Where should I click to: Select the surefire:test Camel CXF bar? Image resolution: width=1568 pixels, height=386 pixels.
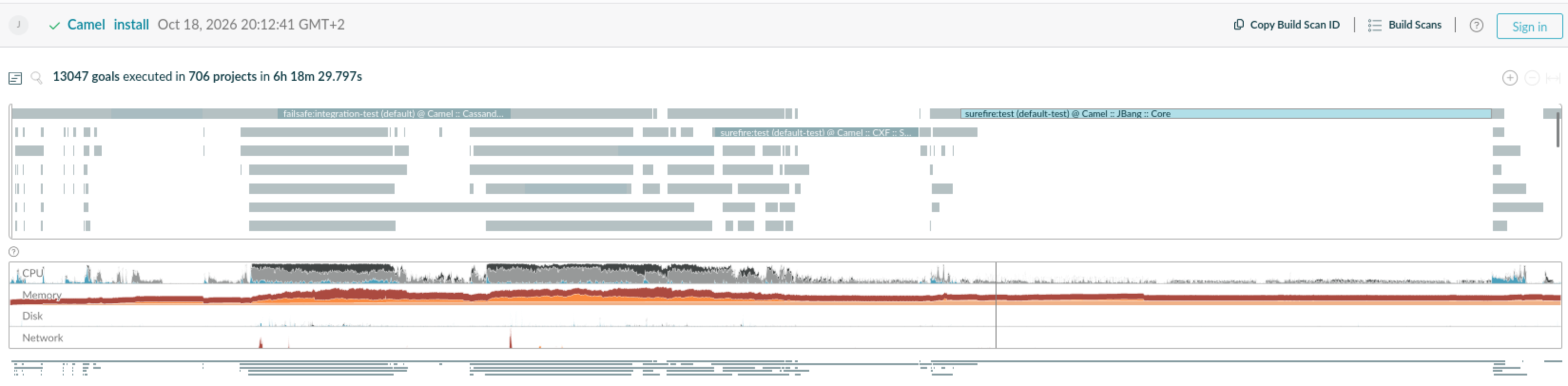(x=816, y=133)
